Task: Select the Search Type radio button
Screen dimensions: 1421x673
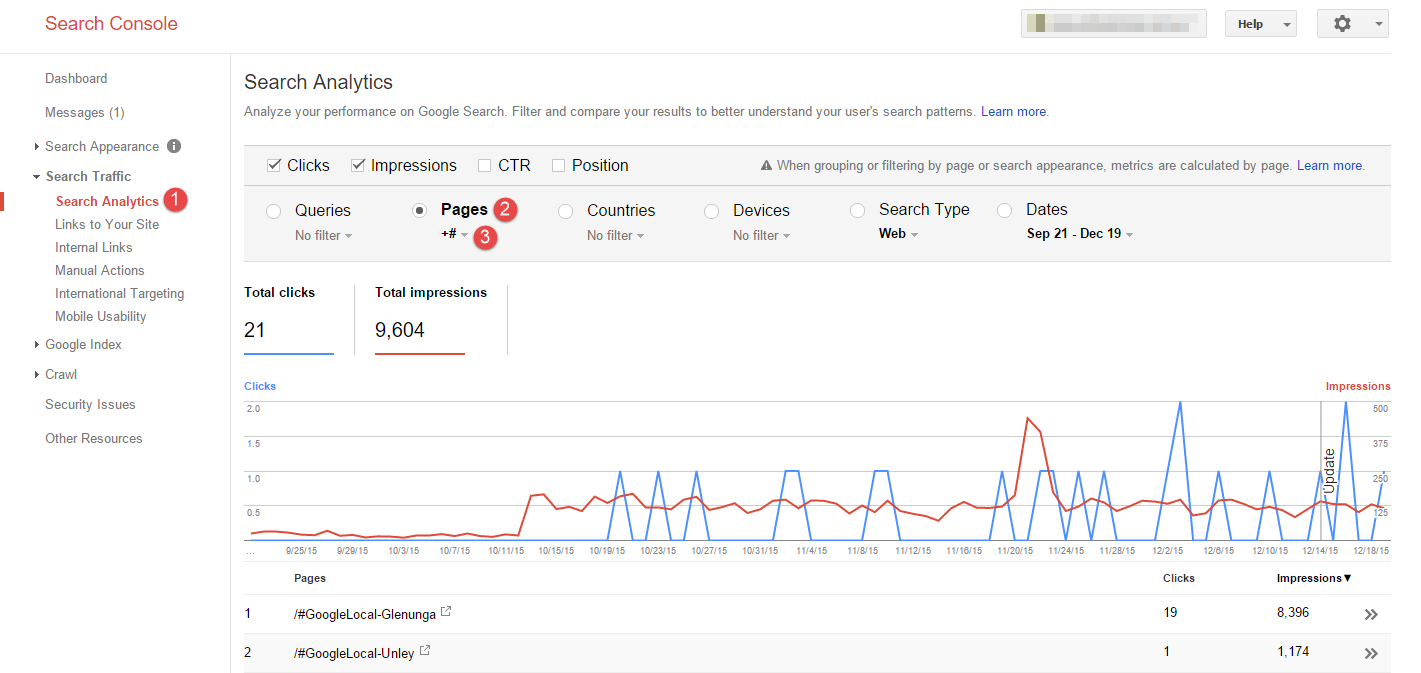Action: click(x=857, y=210)
